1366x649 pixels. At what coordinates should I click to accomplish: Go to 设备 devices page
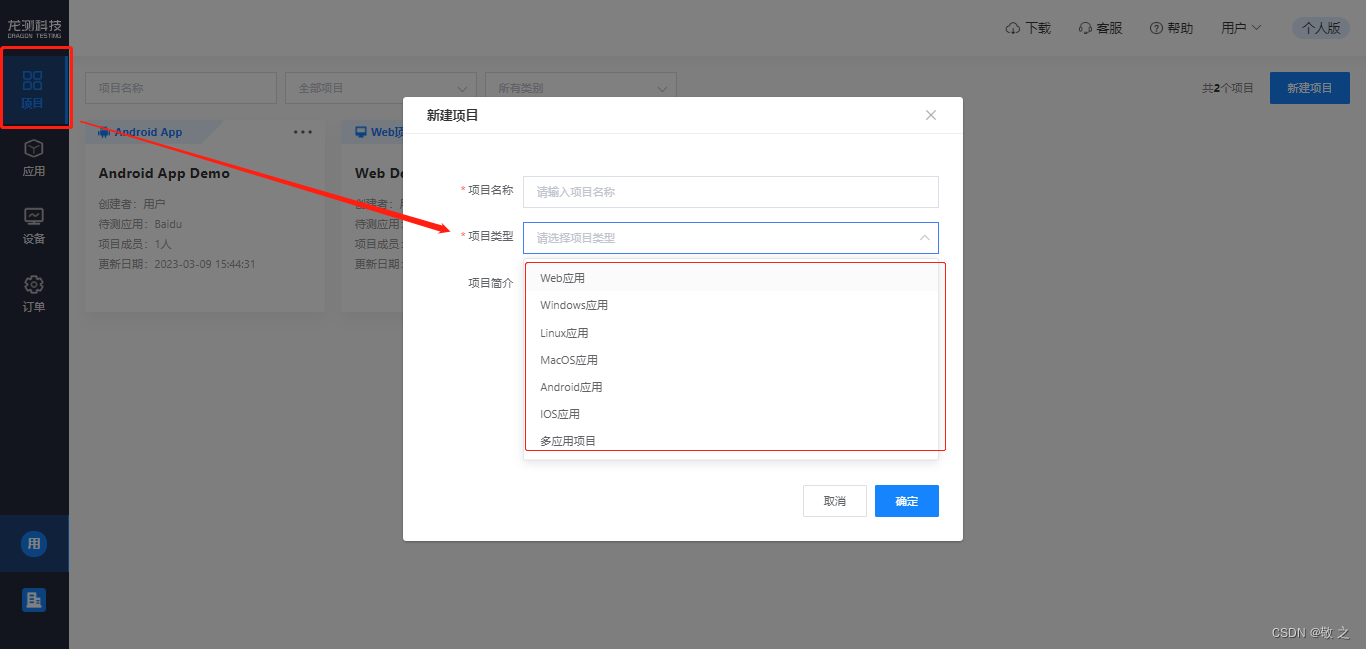(x=33, y=225)
